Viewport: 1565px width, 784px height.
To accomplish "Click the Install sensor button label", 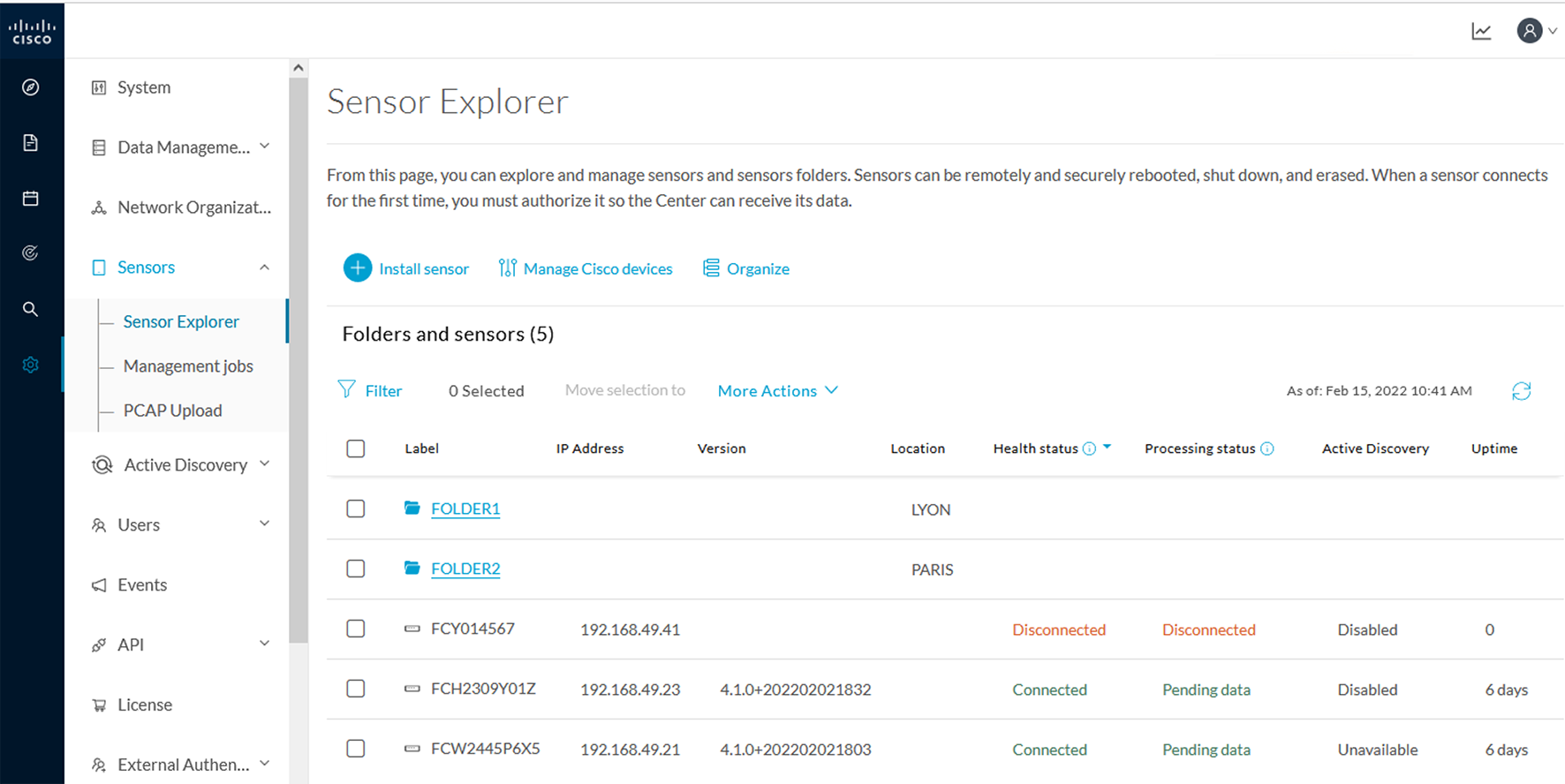I will pos(424,268).
